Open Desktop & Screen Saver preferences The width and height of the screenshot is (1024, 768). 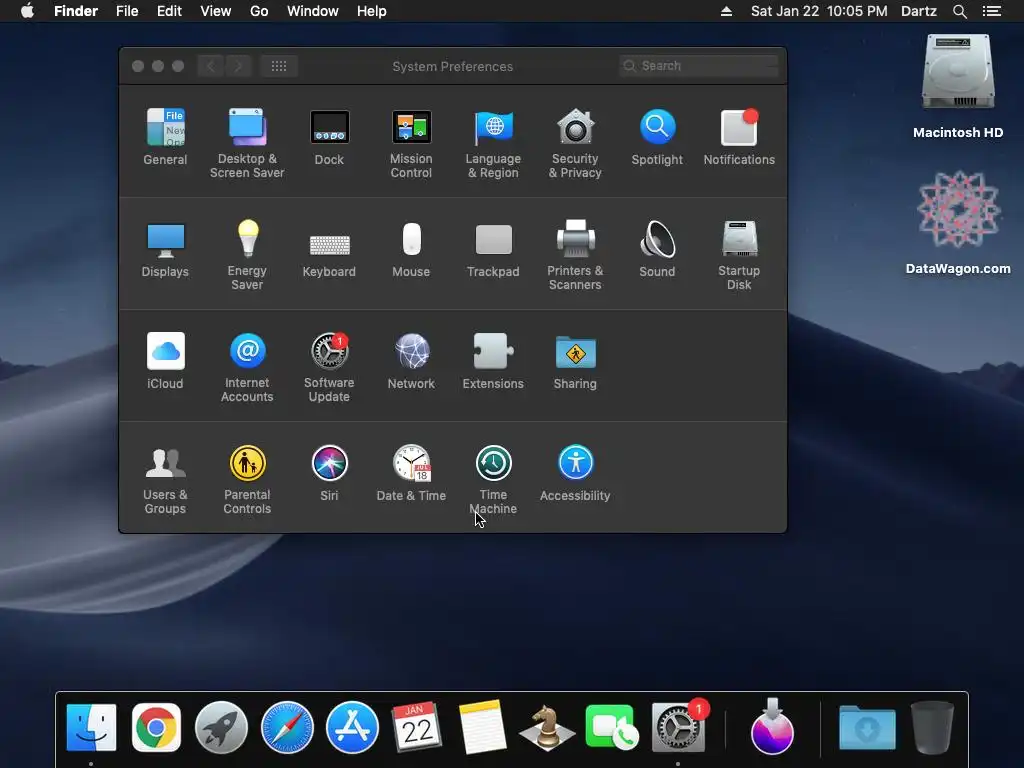coord(247,143)
